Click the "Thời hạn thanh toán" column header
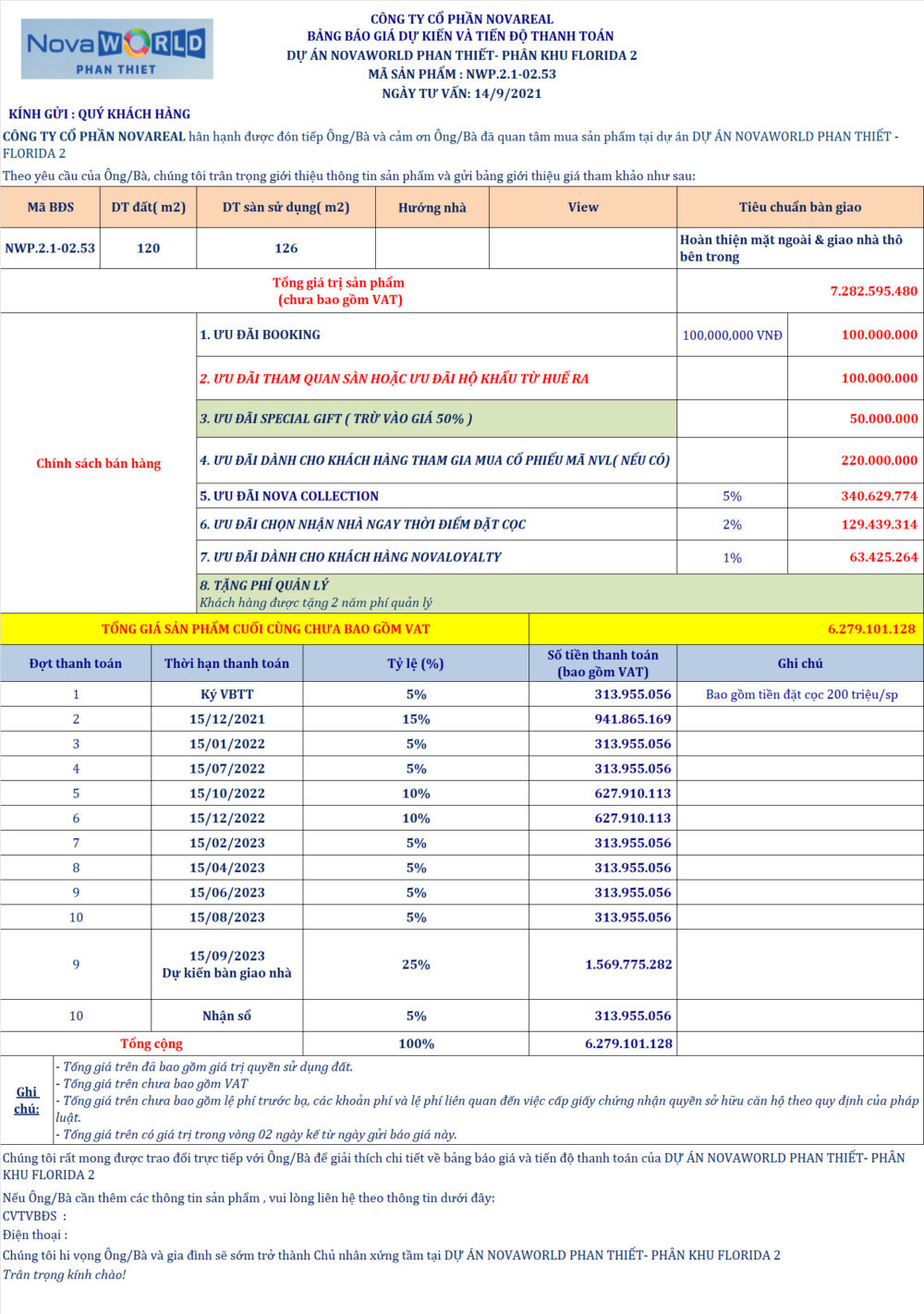 pos(227,663)
